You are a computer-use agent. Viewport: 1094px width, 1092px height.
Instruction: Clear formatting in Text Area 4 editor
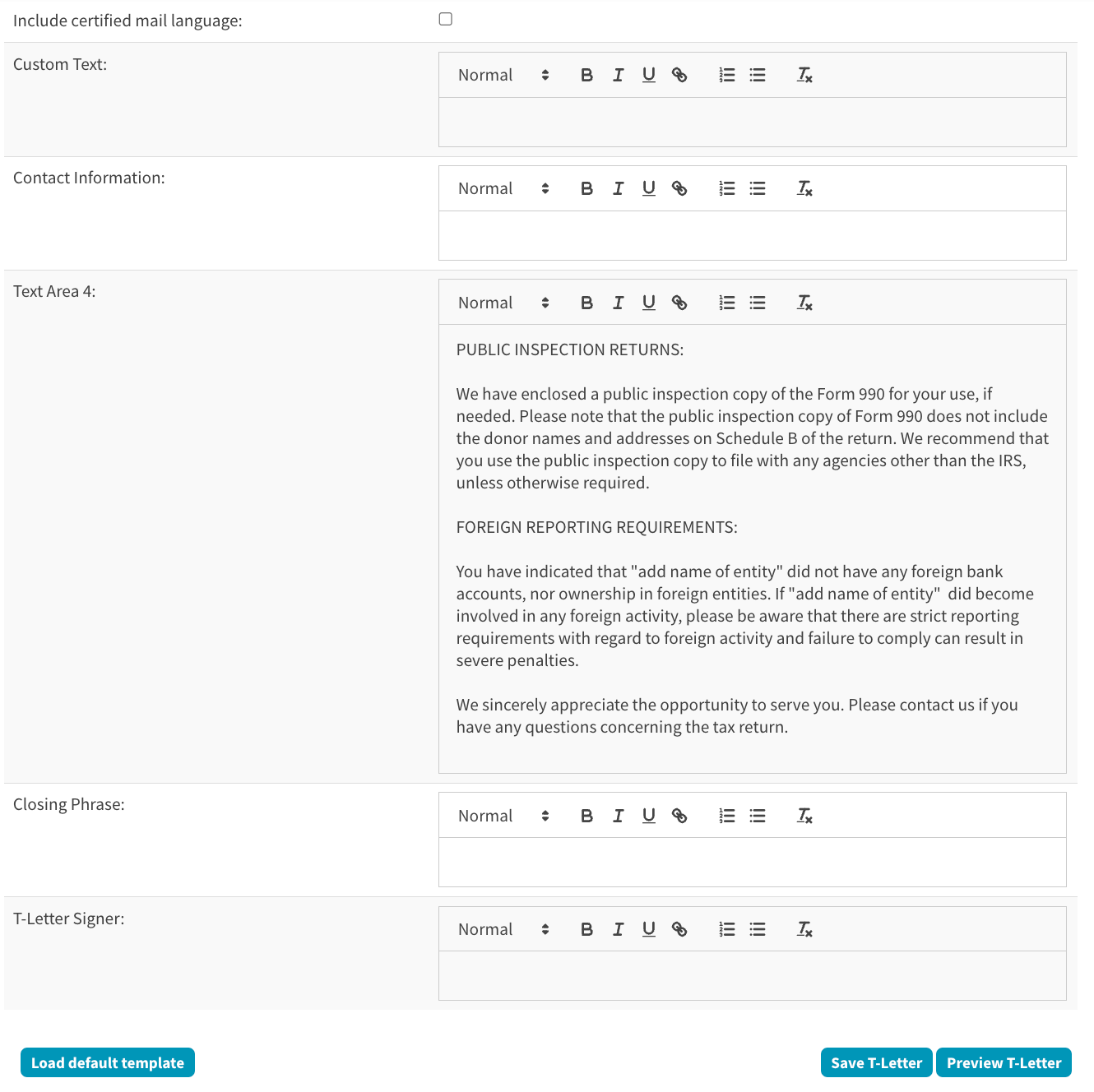(804, 303)
